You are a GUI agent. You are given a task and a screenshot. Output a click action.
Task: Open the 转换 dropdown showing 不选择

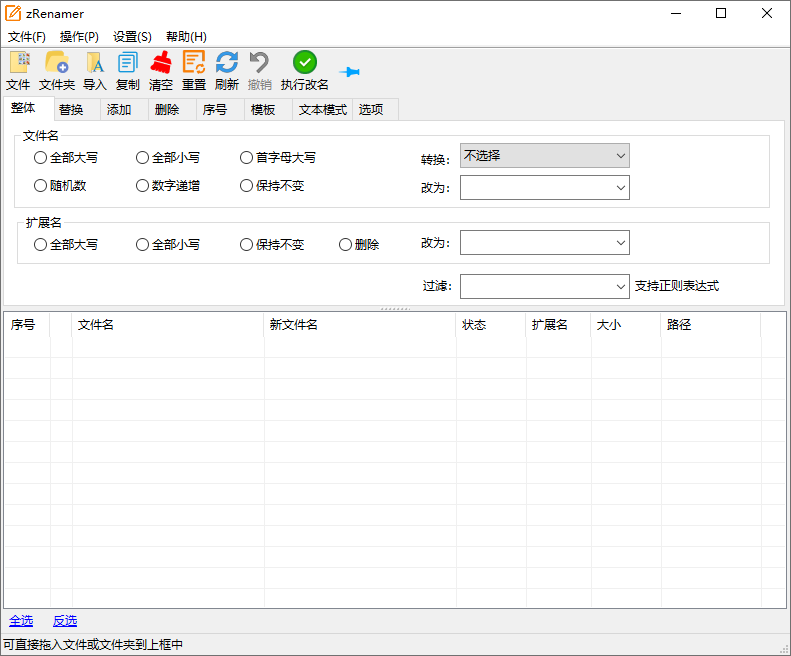(x=544, y=155)
